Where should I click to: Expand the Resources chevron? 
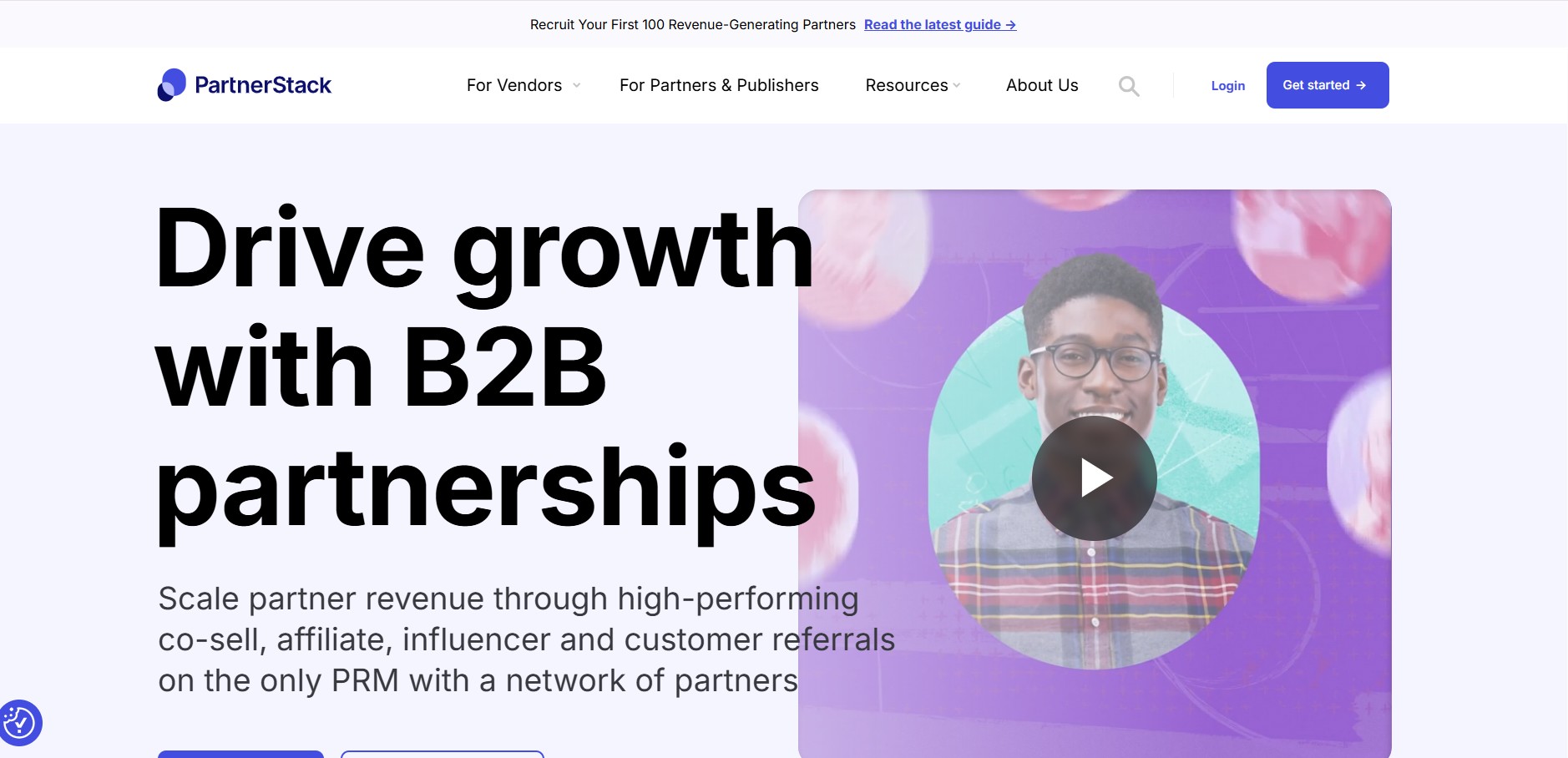click(956, 86)
